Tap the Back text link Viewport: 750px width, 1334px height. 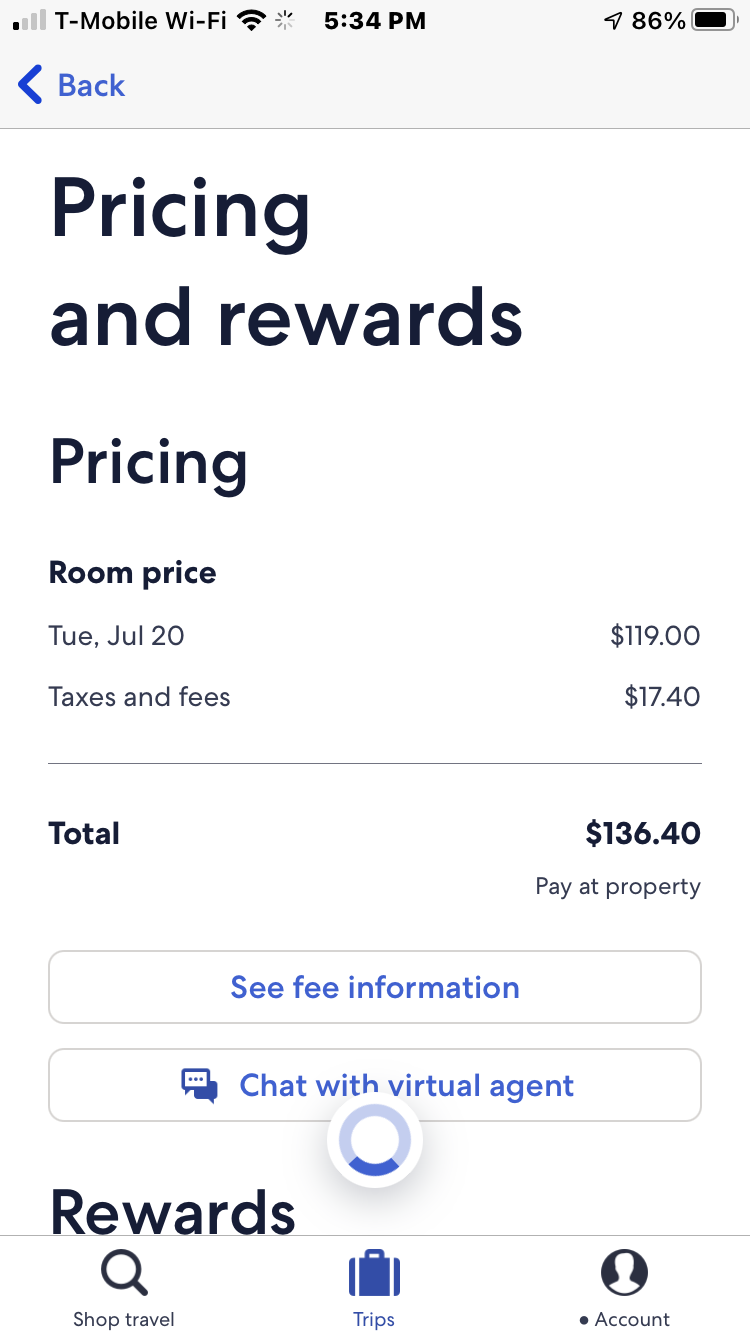coord(91,86)
